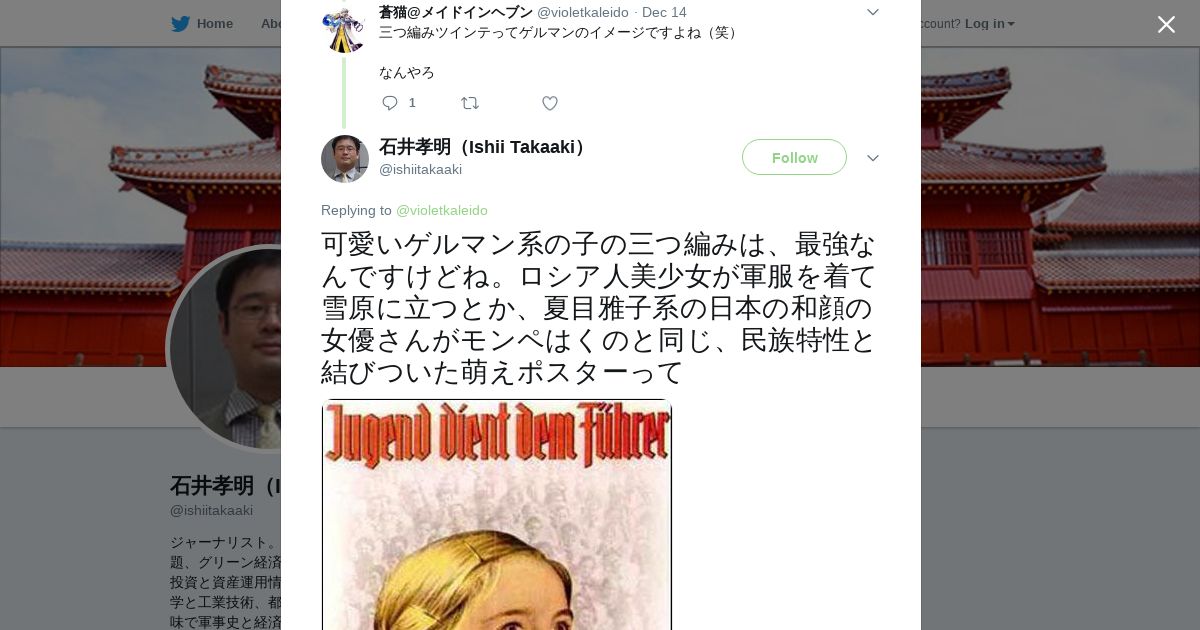Follow Ishii Takaaki
This screenshot has width=1200, height=630.
[794, 157]
